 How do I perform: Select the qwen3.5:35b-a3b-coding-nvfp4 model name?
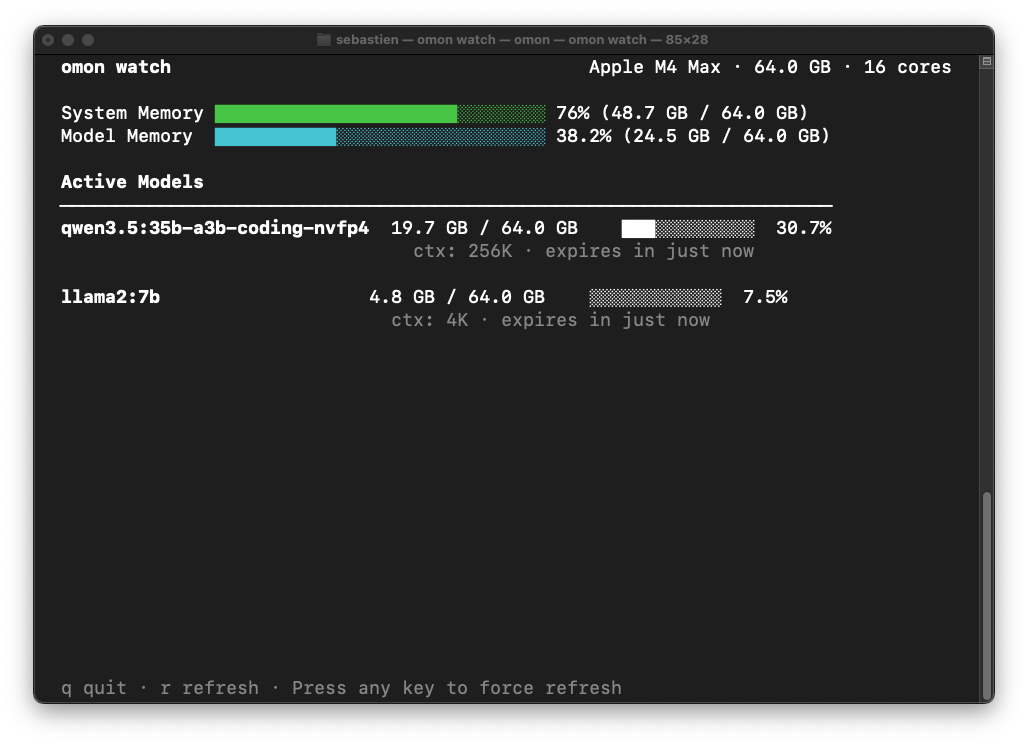click(214, 228)
